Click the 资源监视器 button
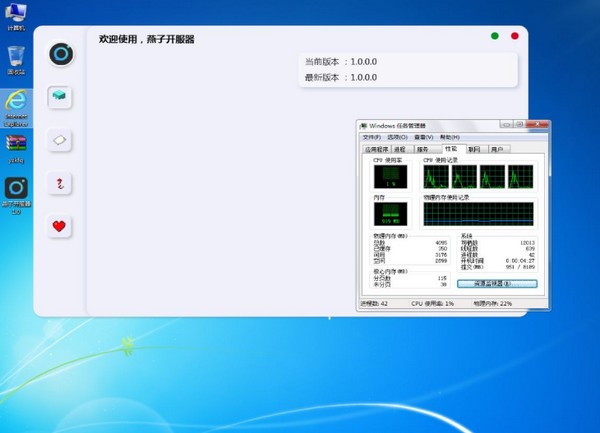 (504, 284)
